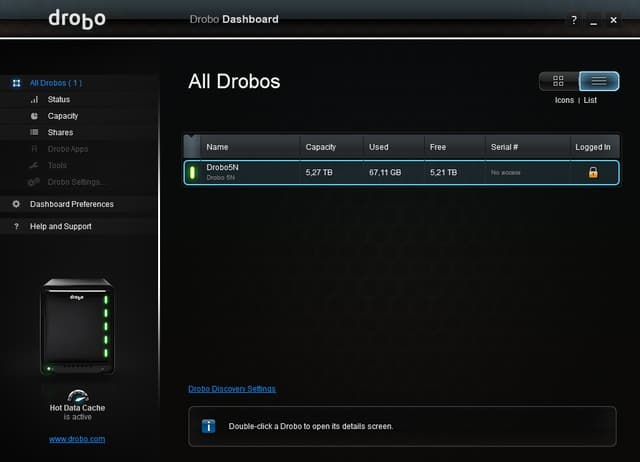The image size is (640, 462).
Task: Click the Hot Data Cache label
Action: click(77, 408)
